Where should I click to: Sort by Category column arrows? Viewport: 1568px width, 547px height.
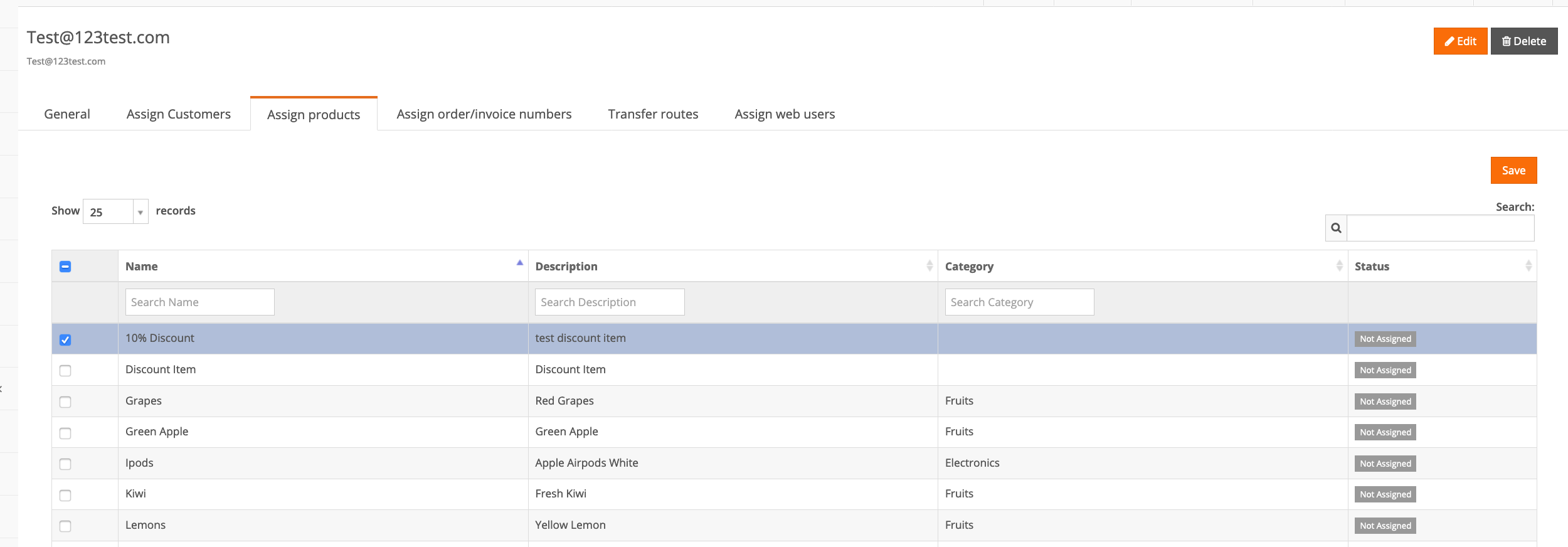[x=1339, y=266]
